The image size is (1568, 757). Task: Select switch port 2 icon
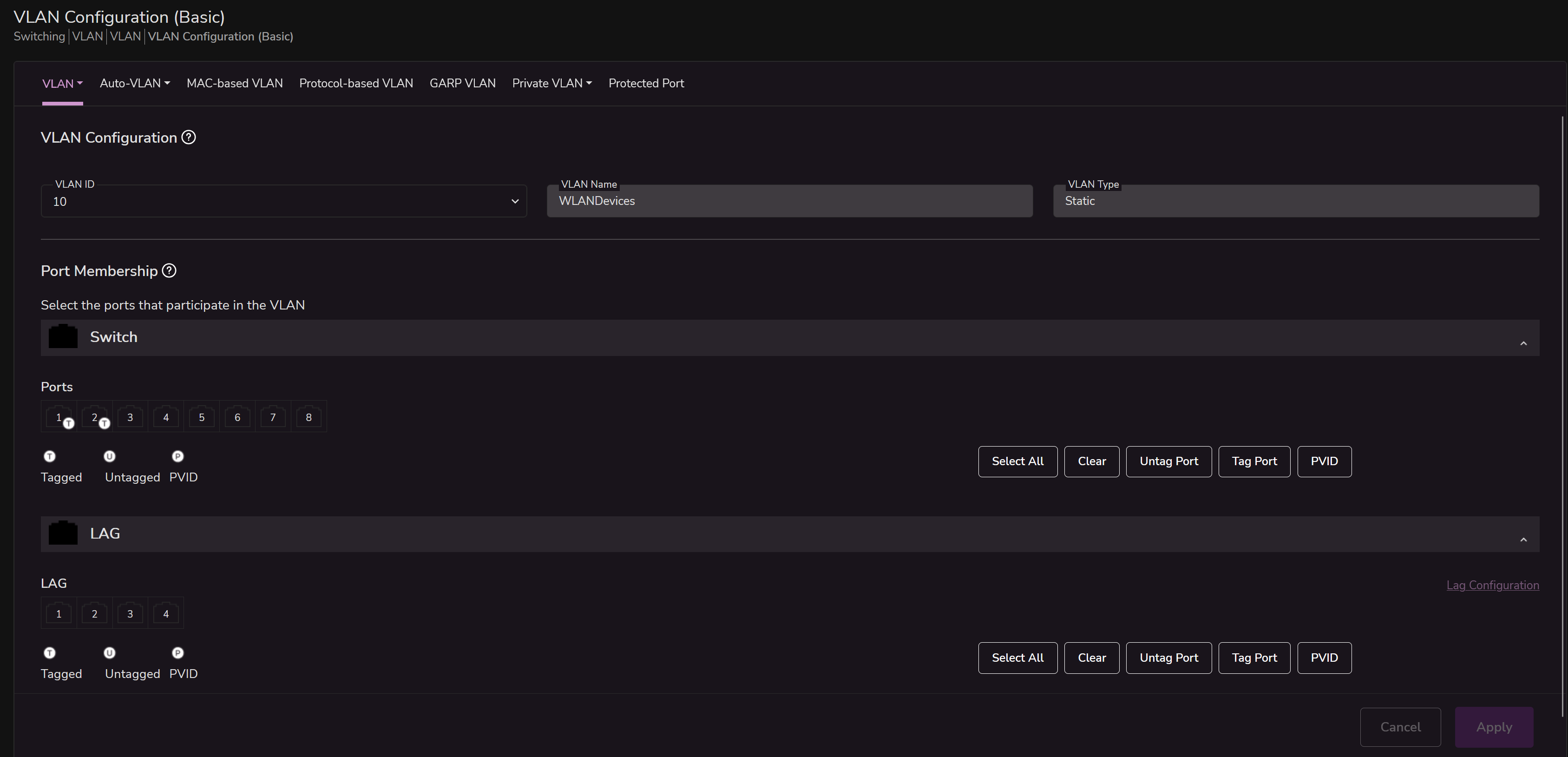94,417
